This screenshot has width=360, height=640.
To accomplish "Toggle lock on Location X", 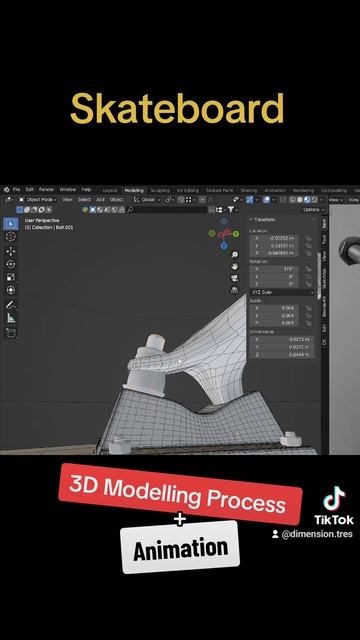I will click(309, 238).
